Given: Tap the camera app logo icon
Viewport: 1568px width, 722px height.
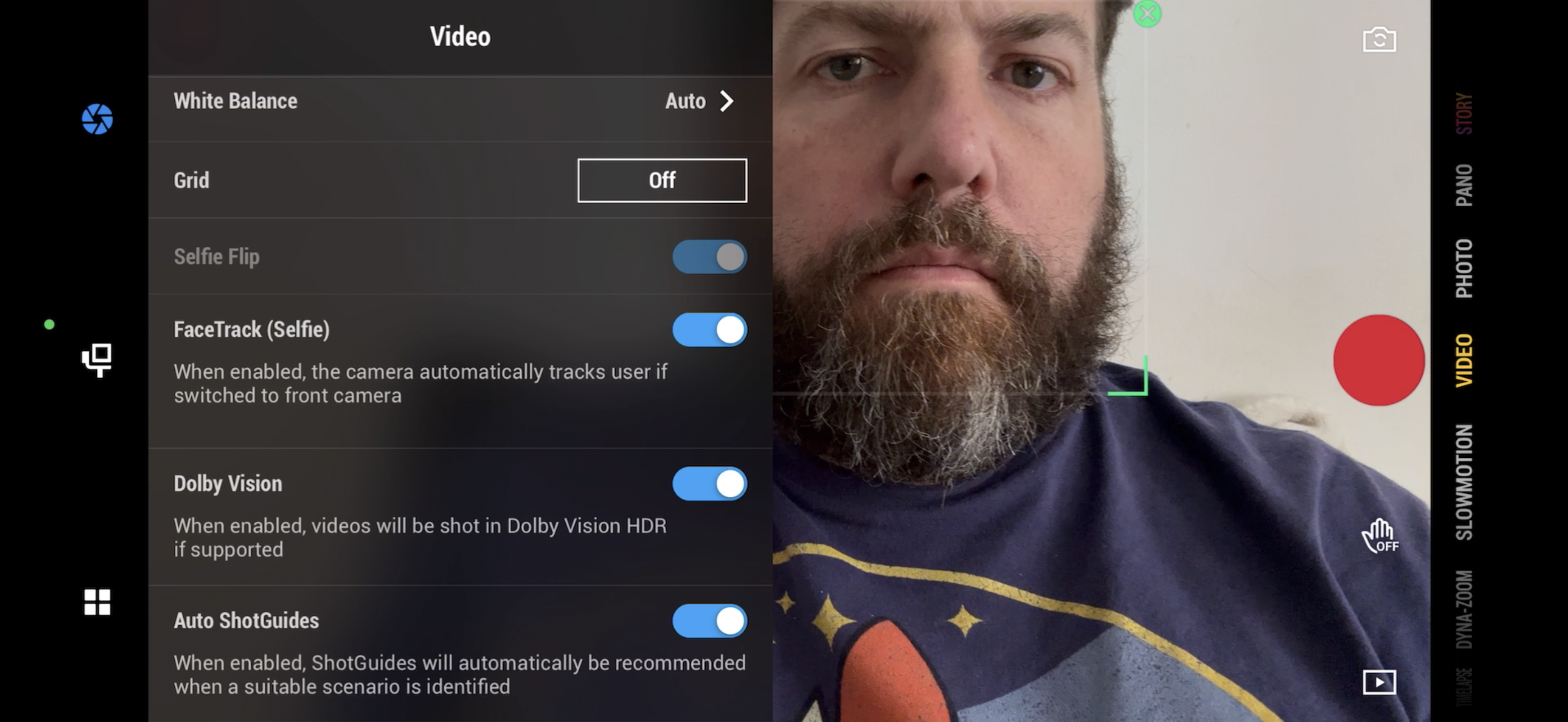Looking at the screenshot, I should click(x=97, y=119).
